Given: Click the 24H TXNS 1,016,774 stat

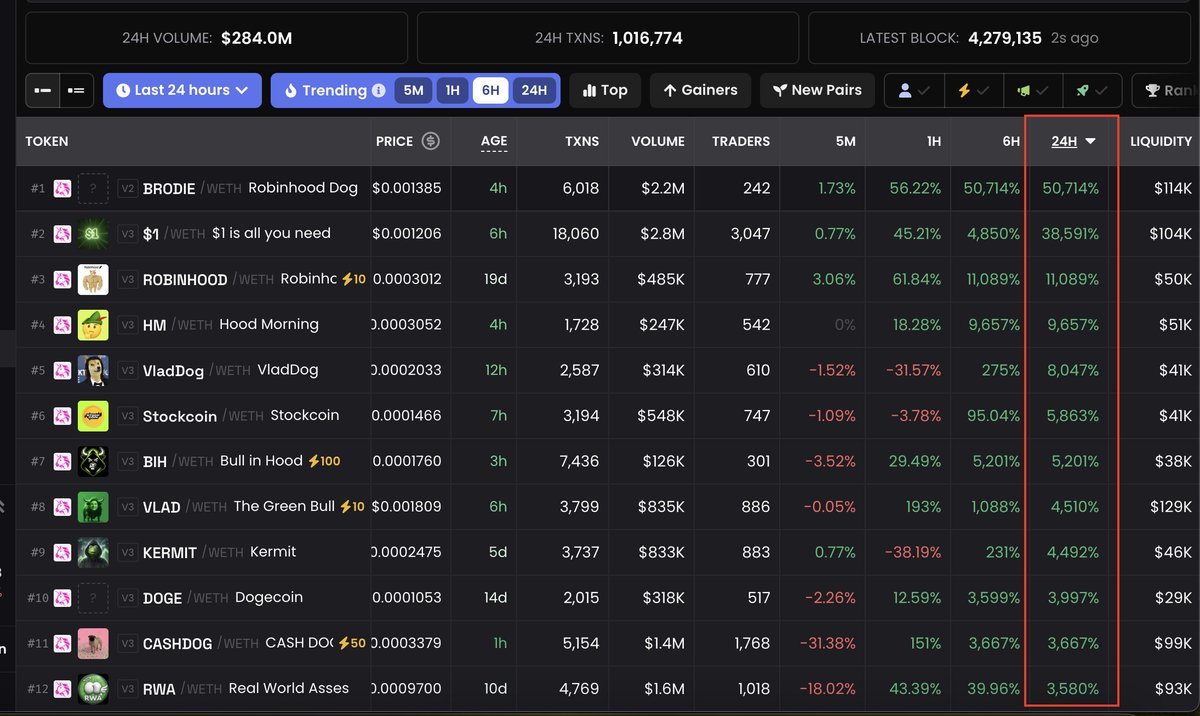Looking at the screenshot, I should pos(608,38).
